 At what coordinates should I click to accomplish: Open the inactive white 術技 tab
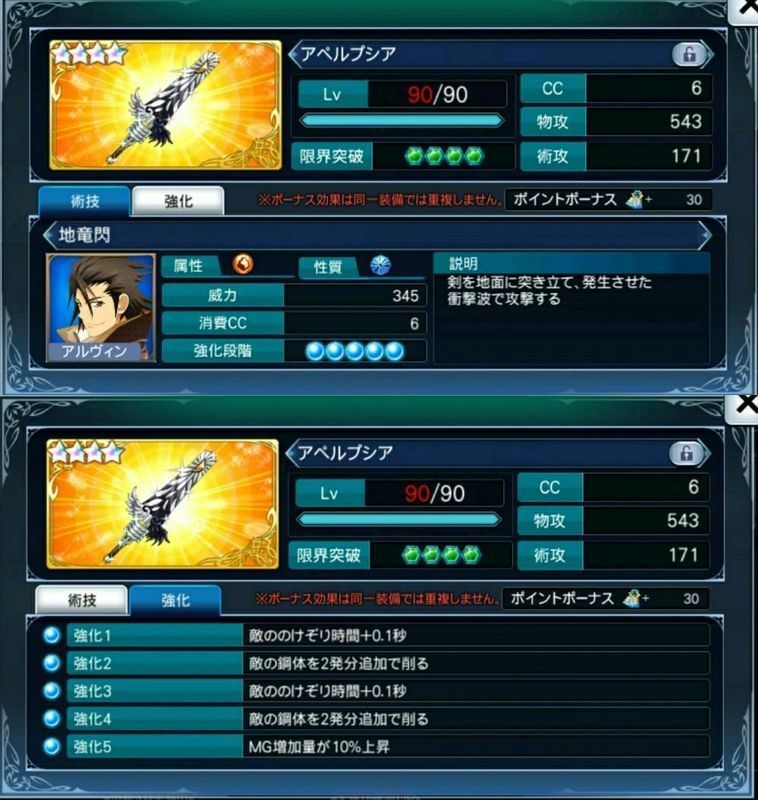pyautogui.click(x=82, y=601)
